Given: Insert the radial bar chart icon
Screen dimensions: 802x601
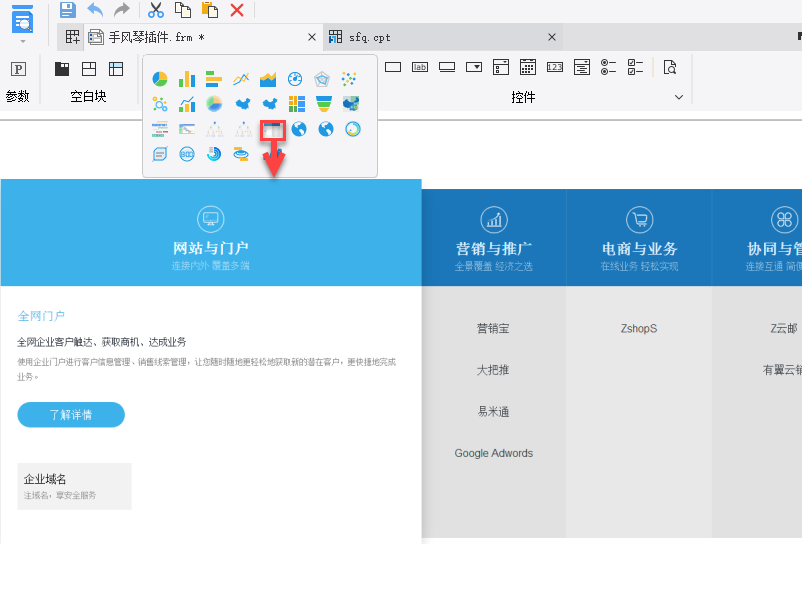Looking at the screenshot, I should point(214,153).
